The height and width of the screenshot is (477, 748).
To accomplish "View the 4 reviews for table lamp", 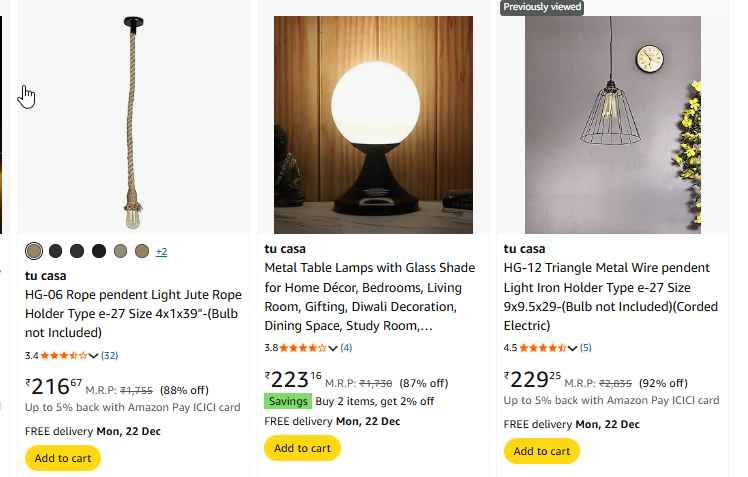I will click(346, 348).
